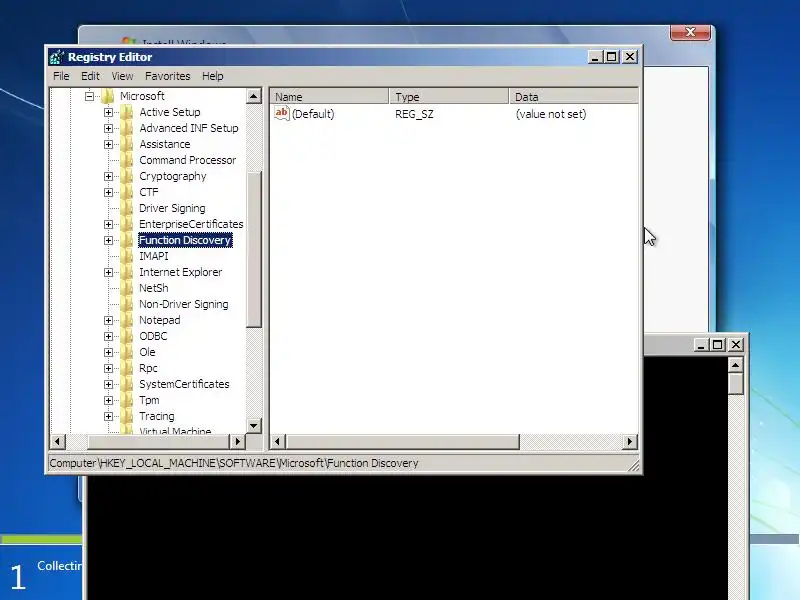This screenshot has width=800, height=600.
Task: Collapse the Microsoft key
Action: tap(89, 96)
